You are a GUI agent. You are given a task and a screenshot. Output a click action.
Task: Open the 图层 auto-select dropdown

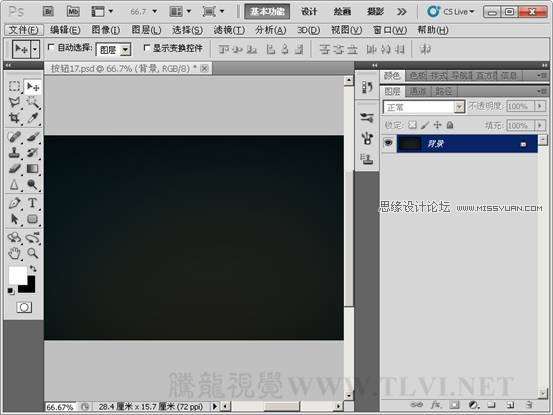point(114,50)
